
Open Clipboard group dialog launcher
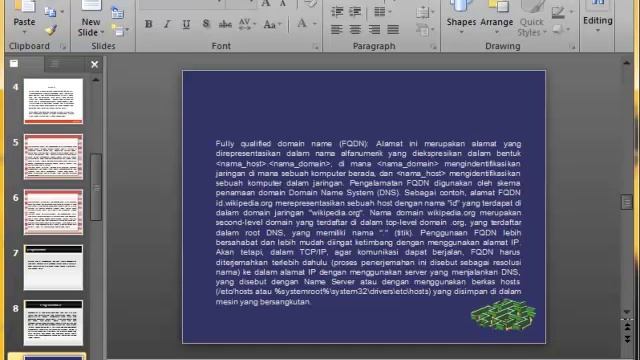[x=63, y=47]
